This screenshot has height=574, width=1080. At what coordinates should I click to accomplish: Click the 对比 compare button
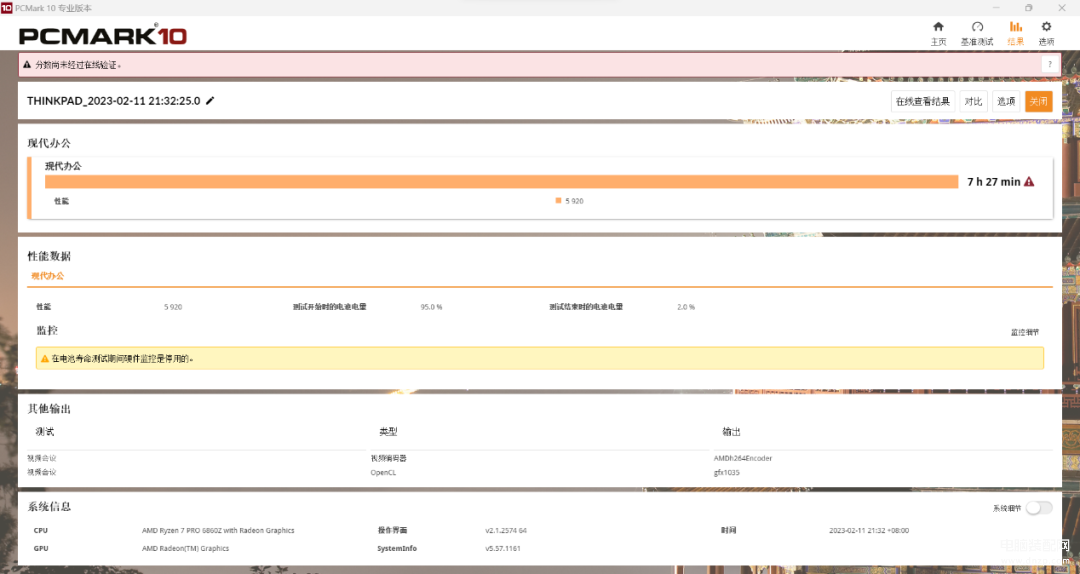pyautogui.click(x=973, y=101)
